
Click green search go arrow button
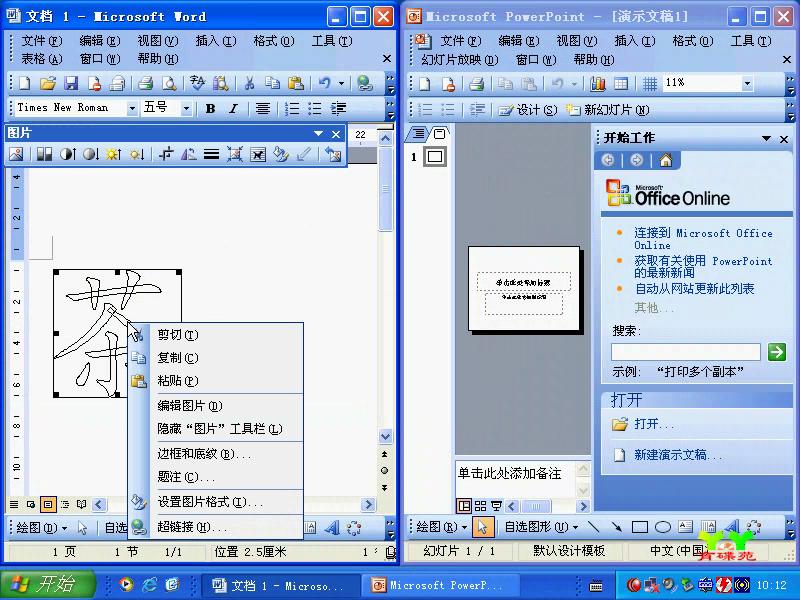pos(777,352)
